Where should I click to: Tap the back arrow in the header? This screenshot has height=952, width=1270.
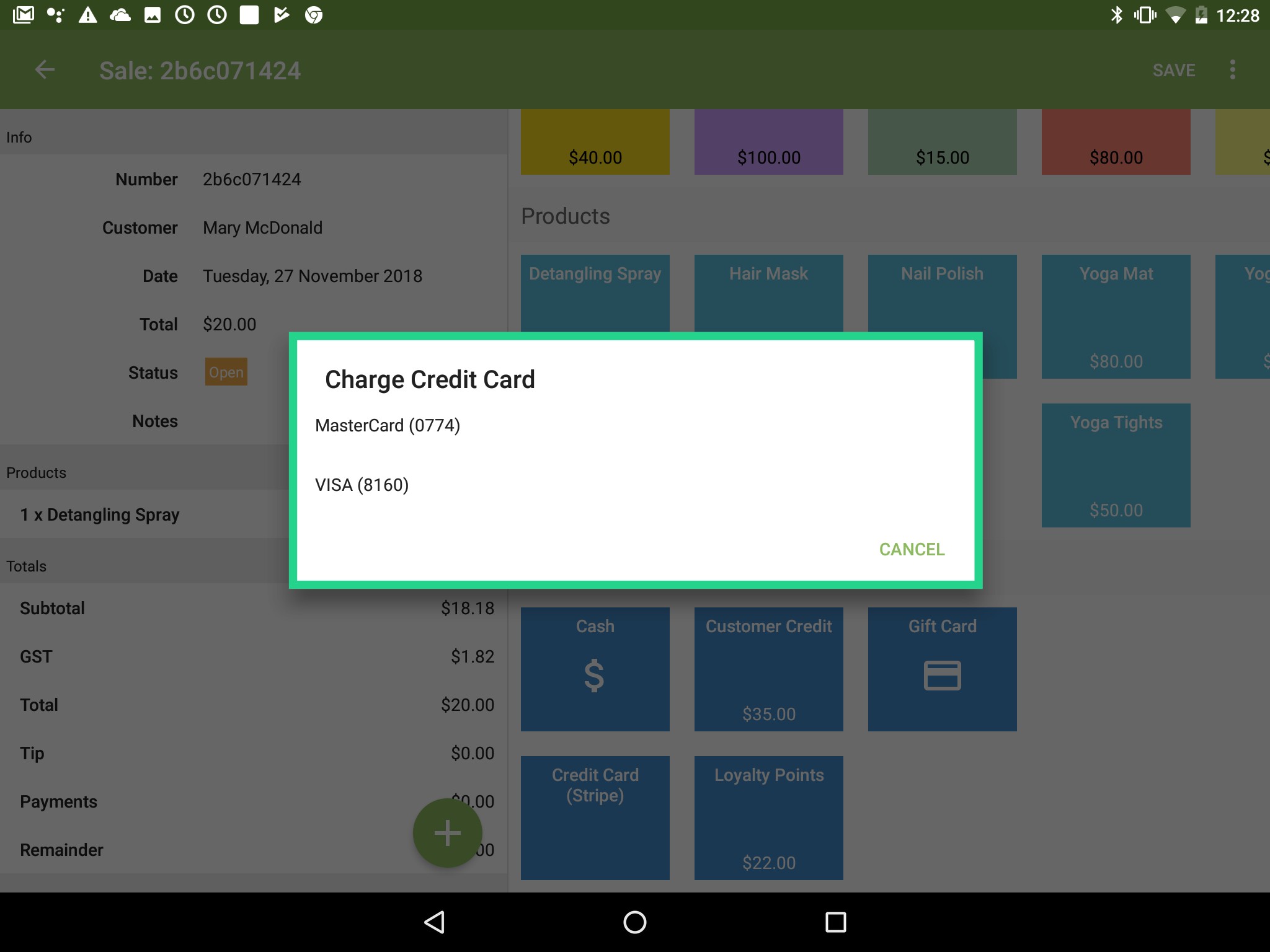(x=45, y=70)
